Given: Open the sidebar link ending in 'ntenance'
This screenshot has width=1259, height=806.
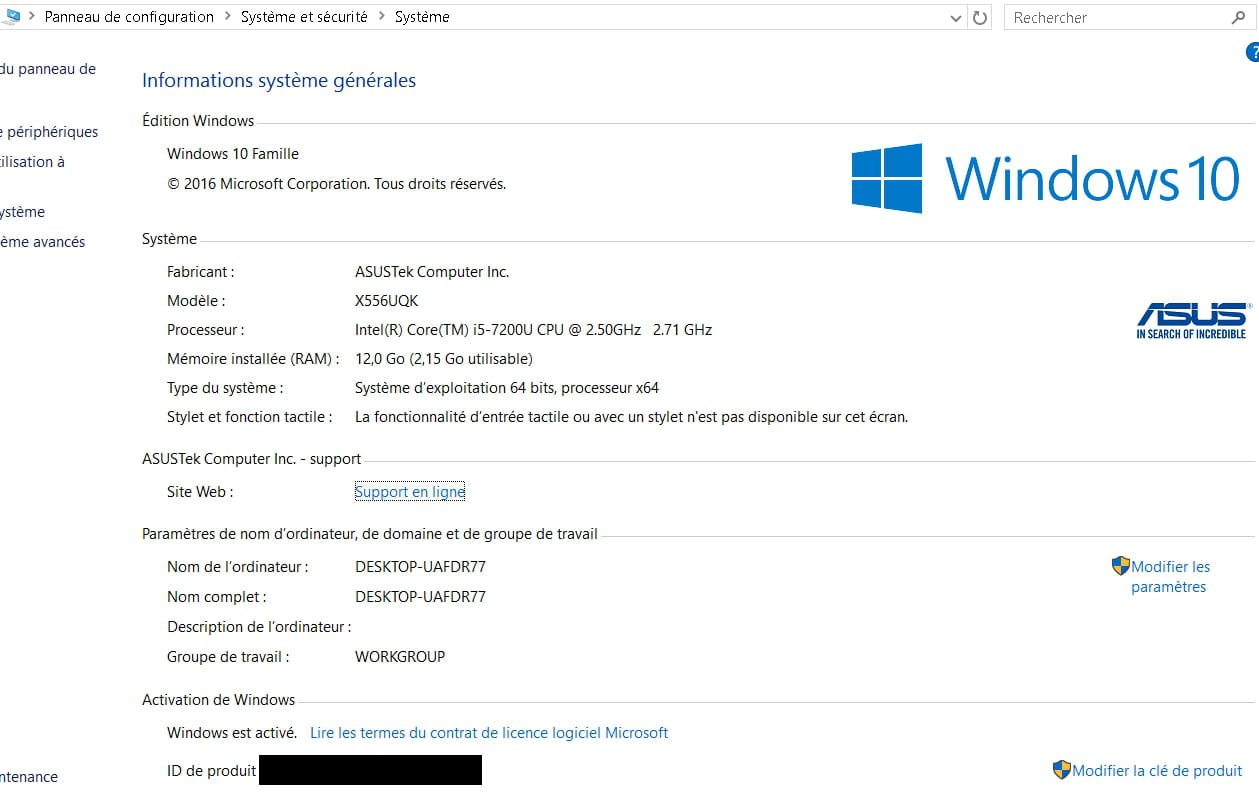Looking at the screenshot, I should [x=29, y=777].
